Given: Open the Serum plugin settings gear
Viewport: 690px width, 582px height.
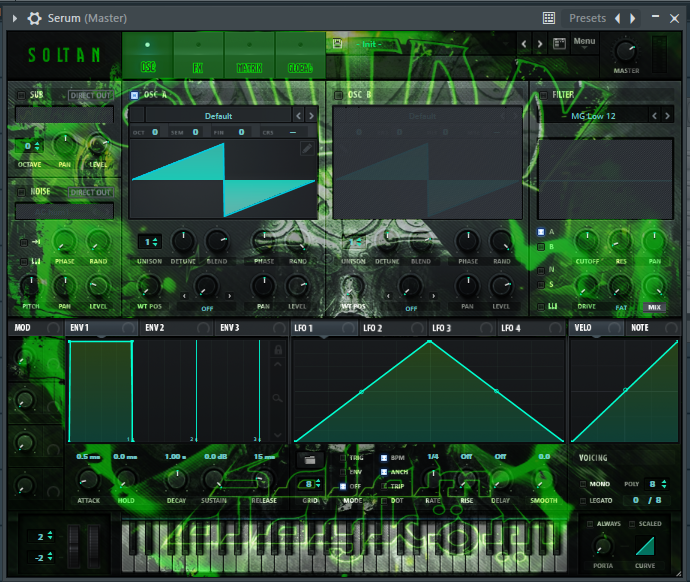Looking at the screenshot, I should pyautogui.click(x=34, y=18).
